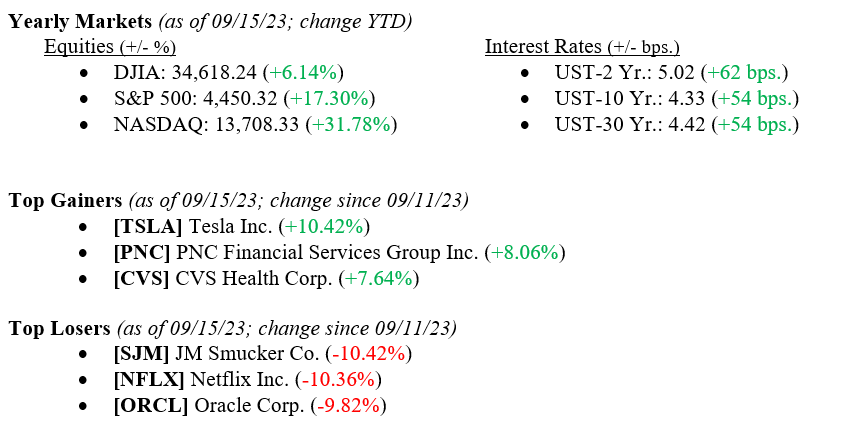Click PNC Financial Services Group Inc. text
The height and width of the screenshot is (435, 849).
point(328,253)
